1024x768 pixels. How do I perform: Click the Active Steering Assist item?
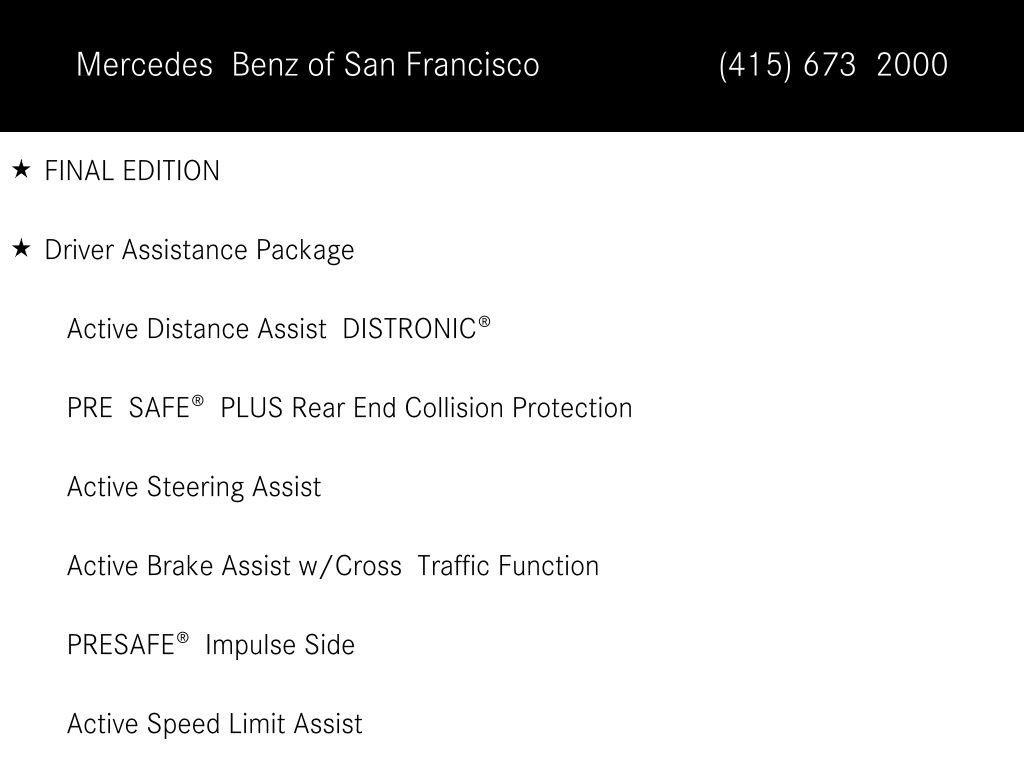click(x=194, y=487)
